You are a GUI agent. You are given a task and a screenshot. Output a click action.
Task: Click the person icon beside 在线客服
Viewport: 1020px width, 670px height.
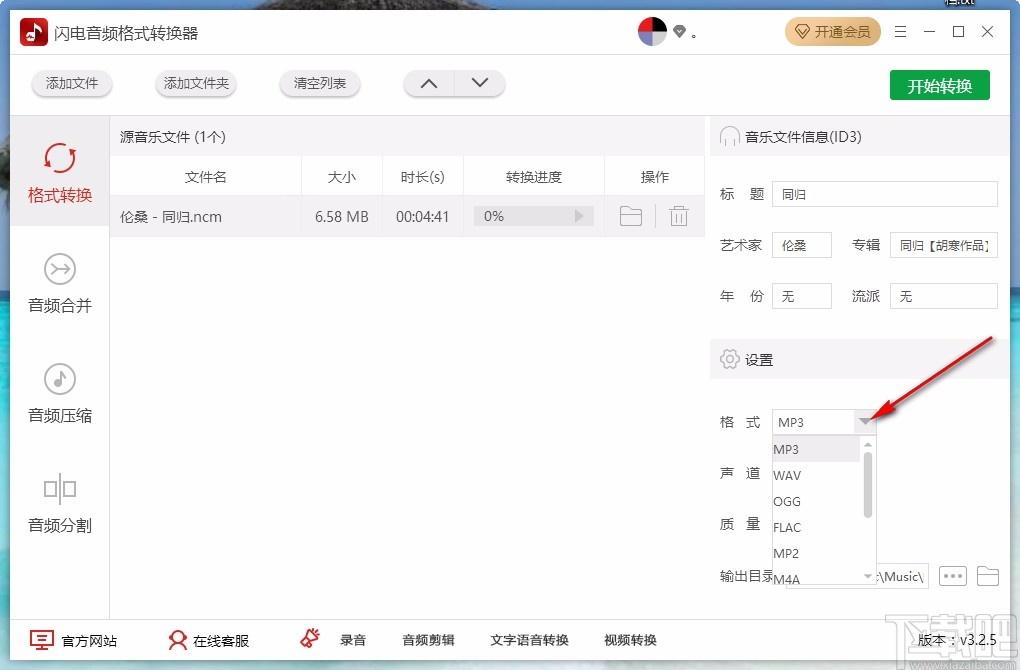point(177,640)
